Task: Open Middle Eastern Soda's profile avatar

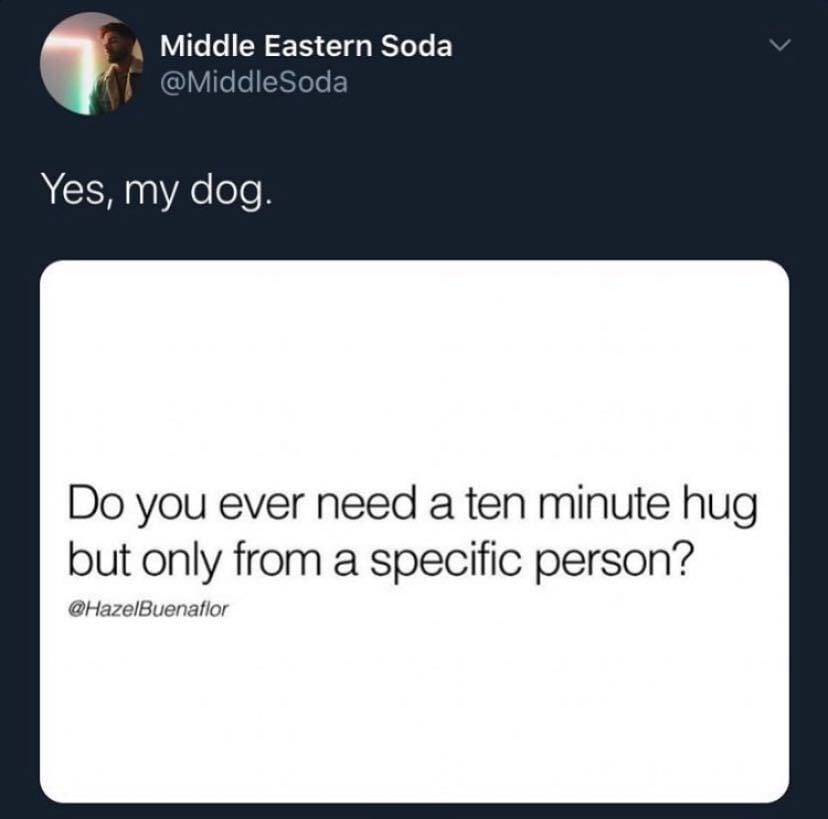Action: 92,63
